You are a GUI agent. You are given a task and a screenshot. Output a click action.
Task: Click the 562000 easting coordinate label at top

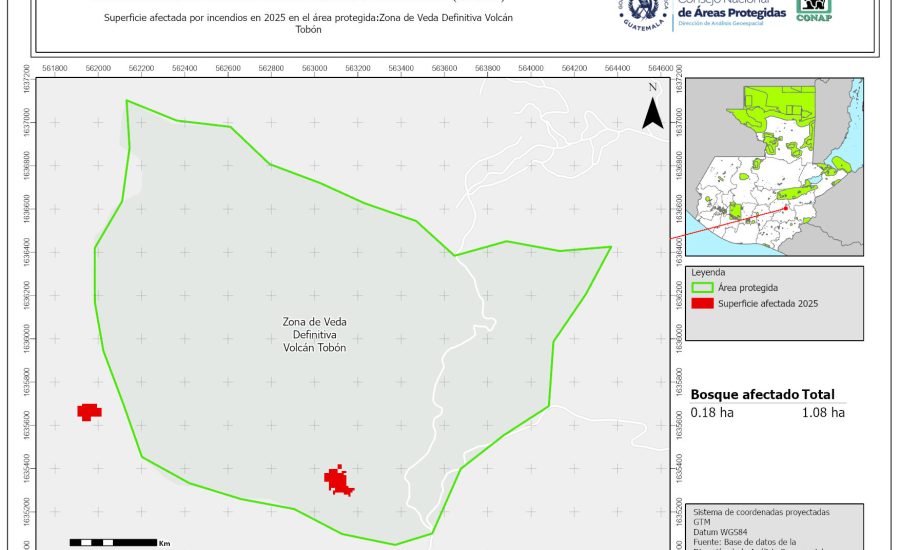[98, 68]
